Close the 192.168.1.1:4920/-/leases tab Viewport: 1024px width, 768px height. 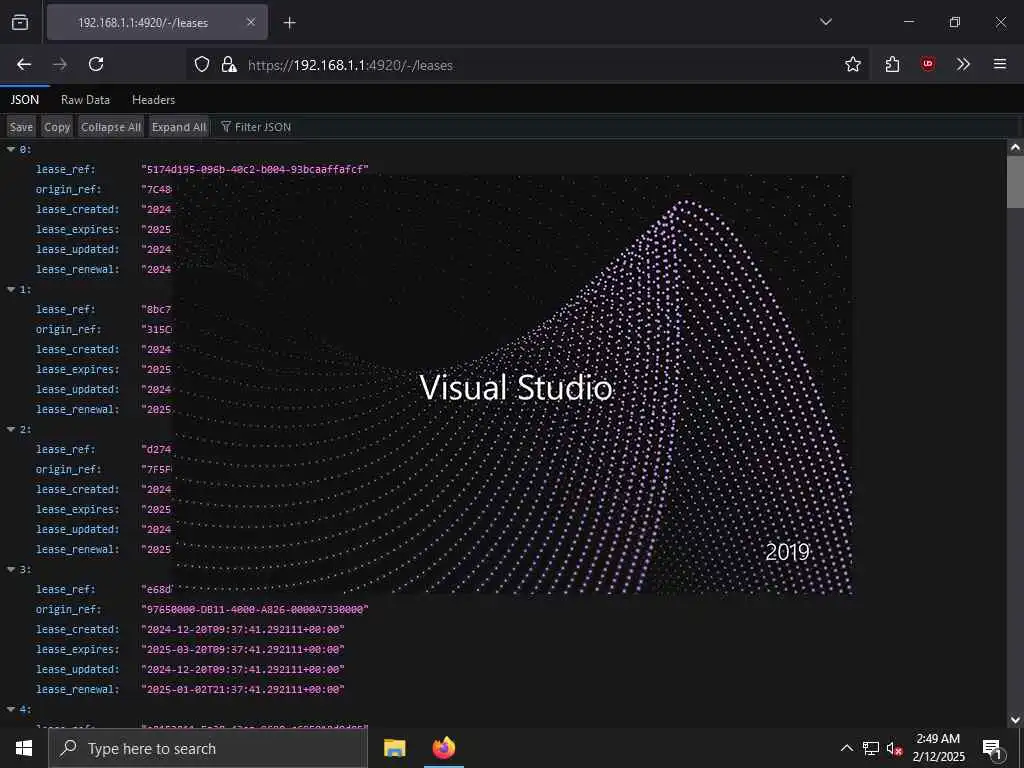click(251, 22)
